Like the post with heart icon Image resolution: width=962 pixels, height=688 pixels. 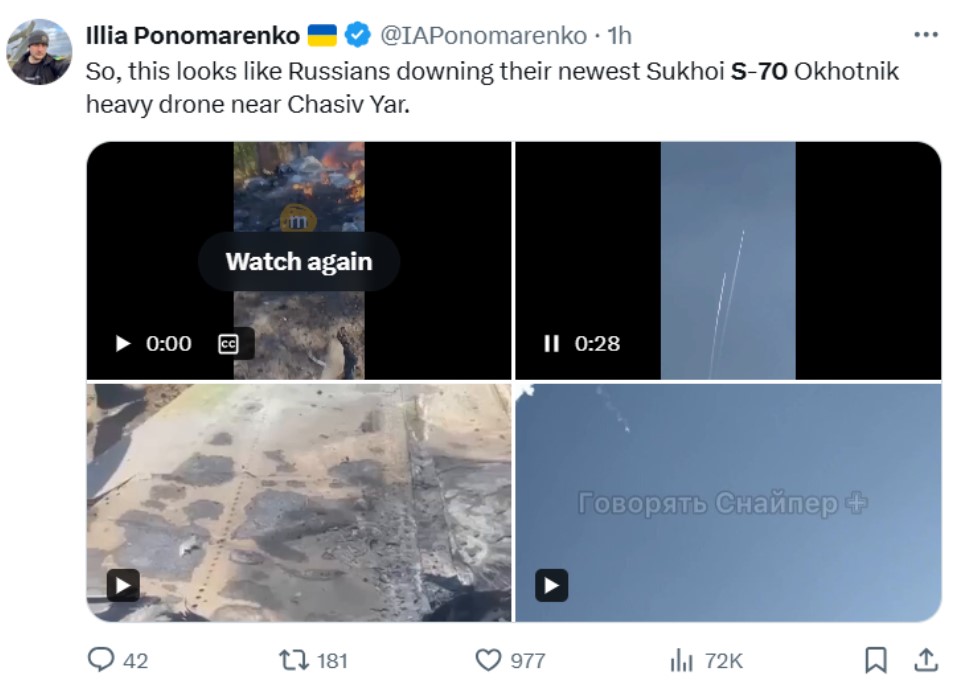[487, 660]
